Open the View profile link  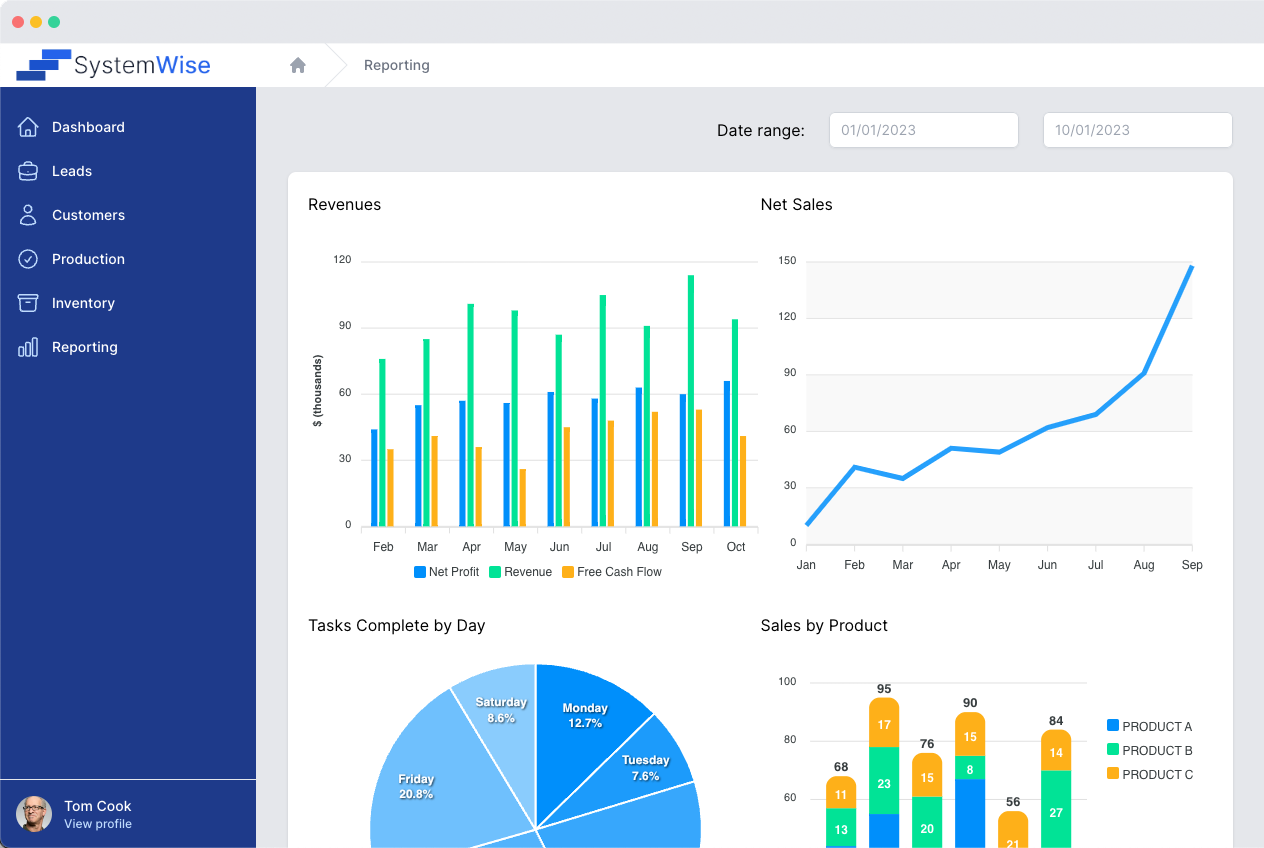tap(98, 824)
